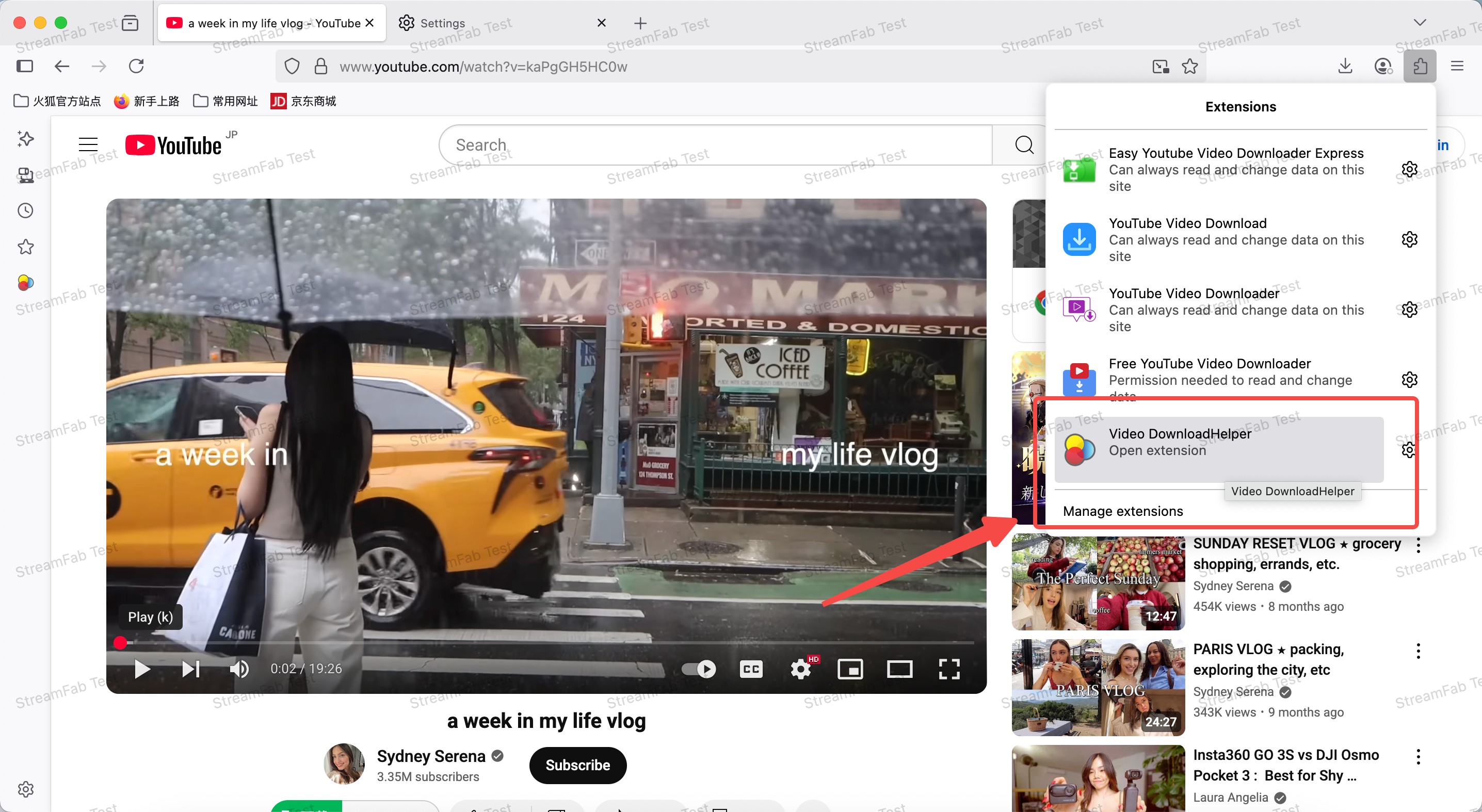The width and height of the screenshot is (1482, 812).
Task: Go back to previous page
Action: coord(62,66)
